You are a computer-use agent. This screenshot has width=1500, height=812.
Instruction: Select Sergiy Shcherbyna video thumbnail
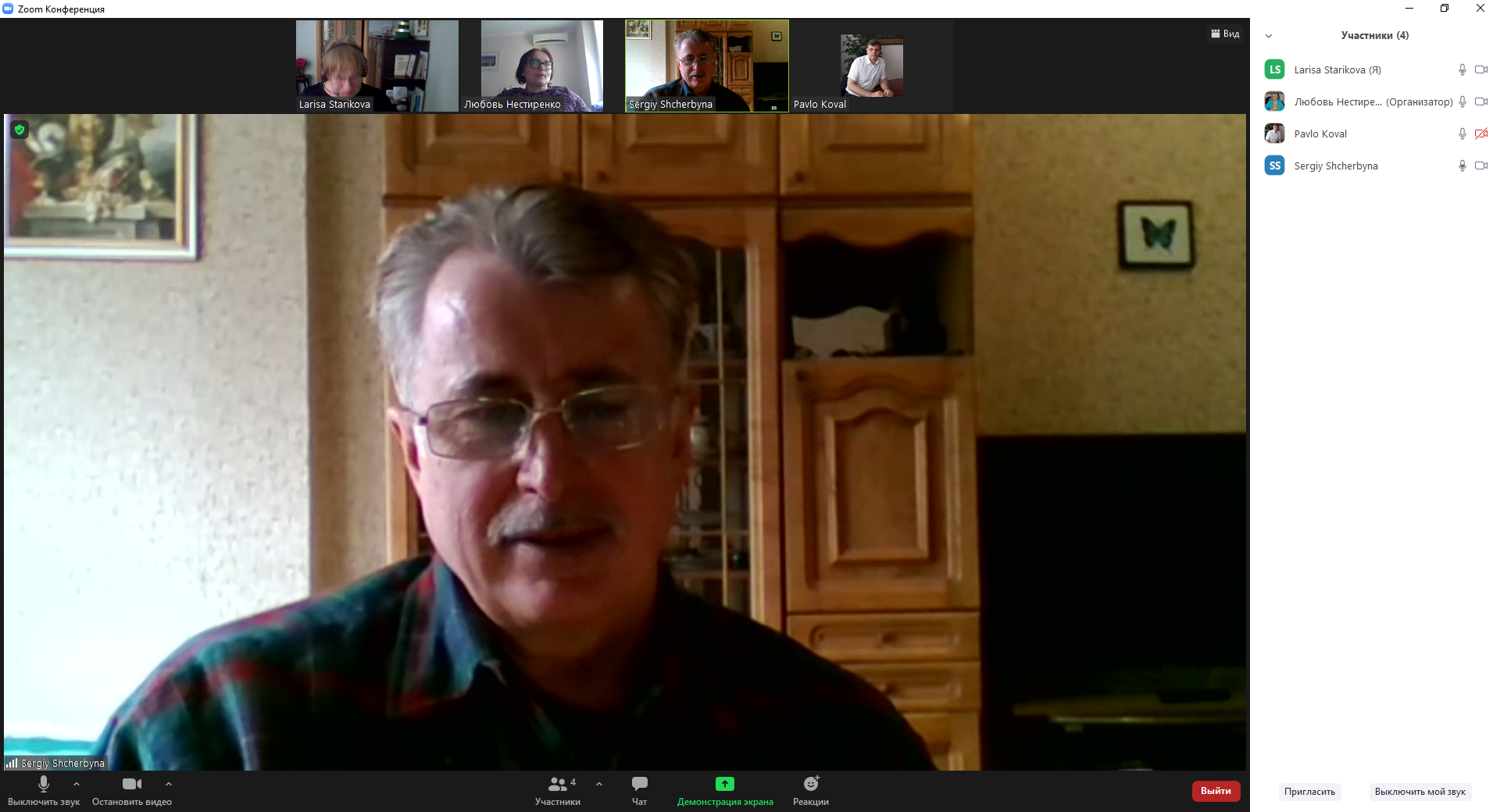point(707,66)
